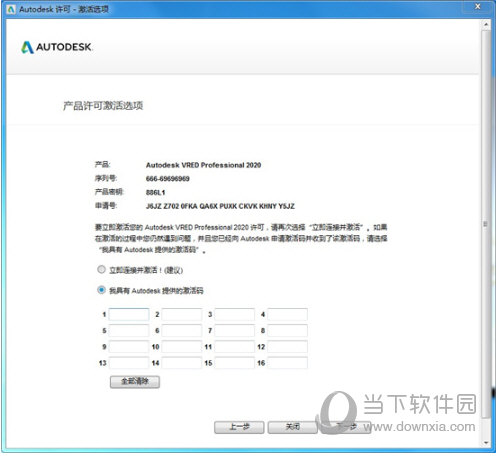The image size is (500, 456).
Task: Click activation code field 5
Action: (129, 331)
